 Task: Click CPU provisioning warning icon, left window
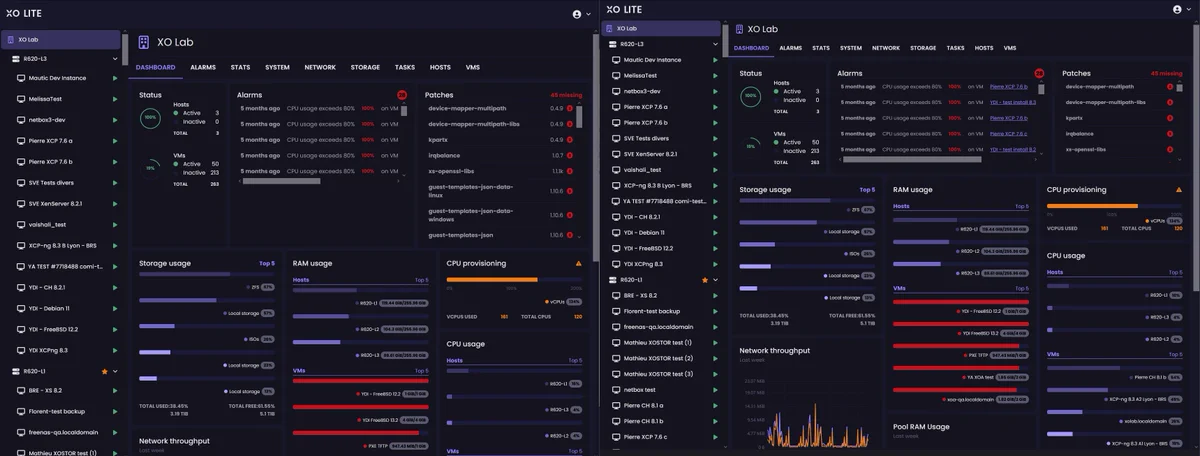click(x=579, y=263)
